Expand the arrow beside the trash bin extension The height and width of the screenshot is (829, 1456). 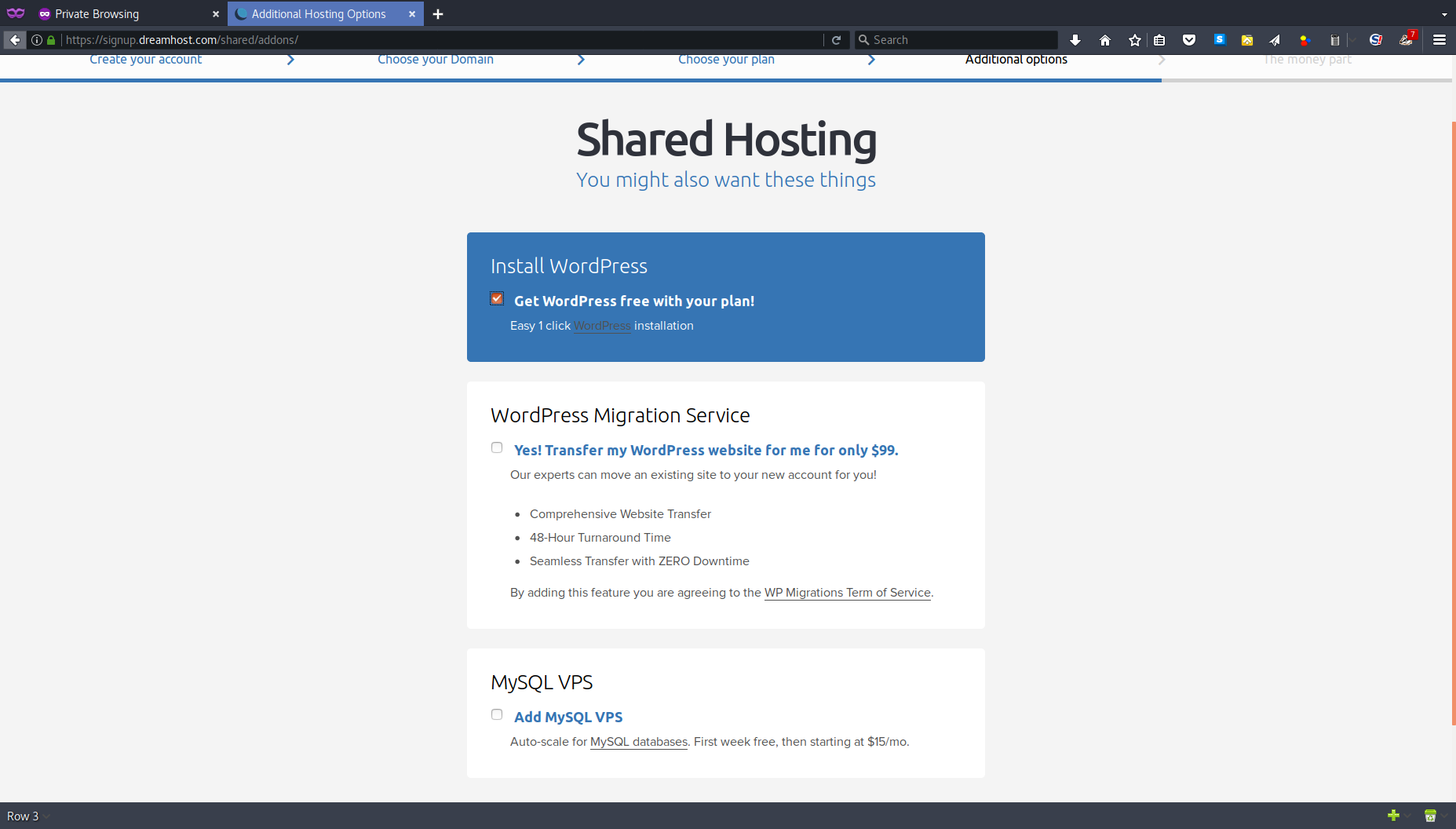coord(1353,40)
